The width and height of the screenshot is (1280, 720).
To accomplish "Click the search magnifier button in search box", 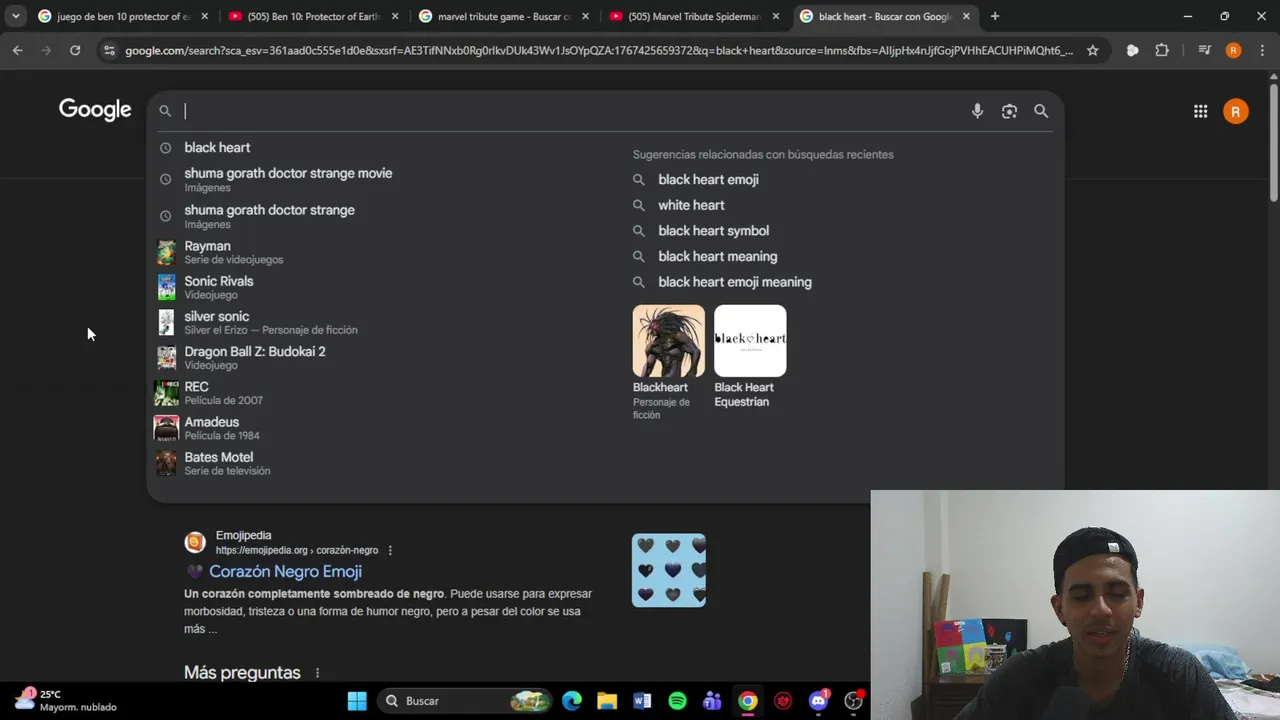I will coord(1041,111).
